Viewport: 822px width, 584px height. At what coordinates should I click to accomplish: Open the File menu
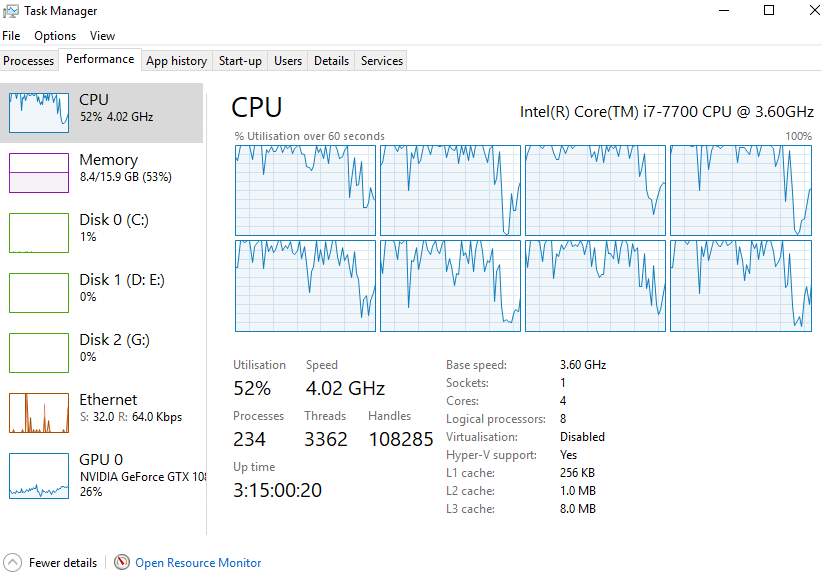click(11, 36)
